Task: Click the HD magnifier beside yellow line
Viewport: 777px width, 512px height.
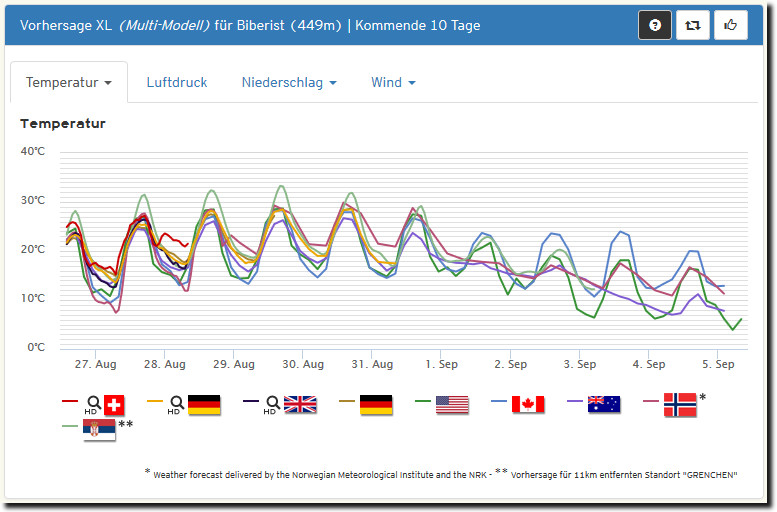Action: pos(175,405)
